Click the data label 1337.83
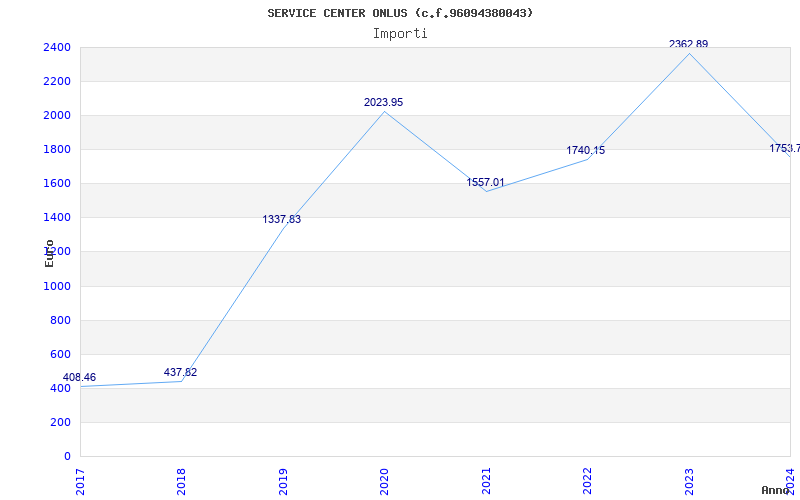The image size is (800, 500). (282, 219)
